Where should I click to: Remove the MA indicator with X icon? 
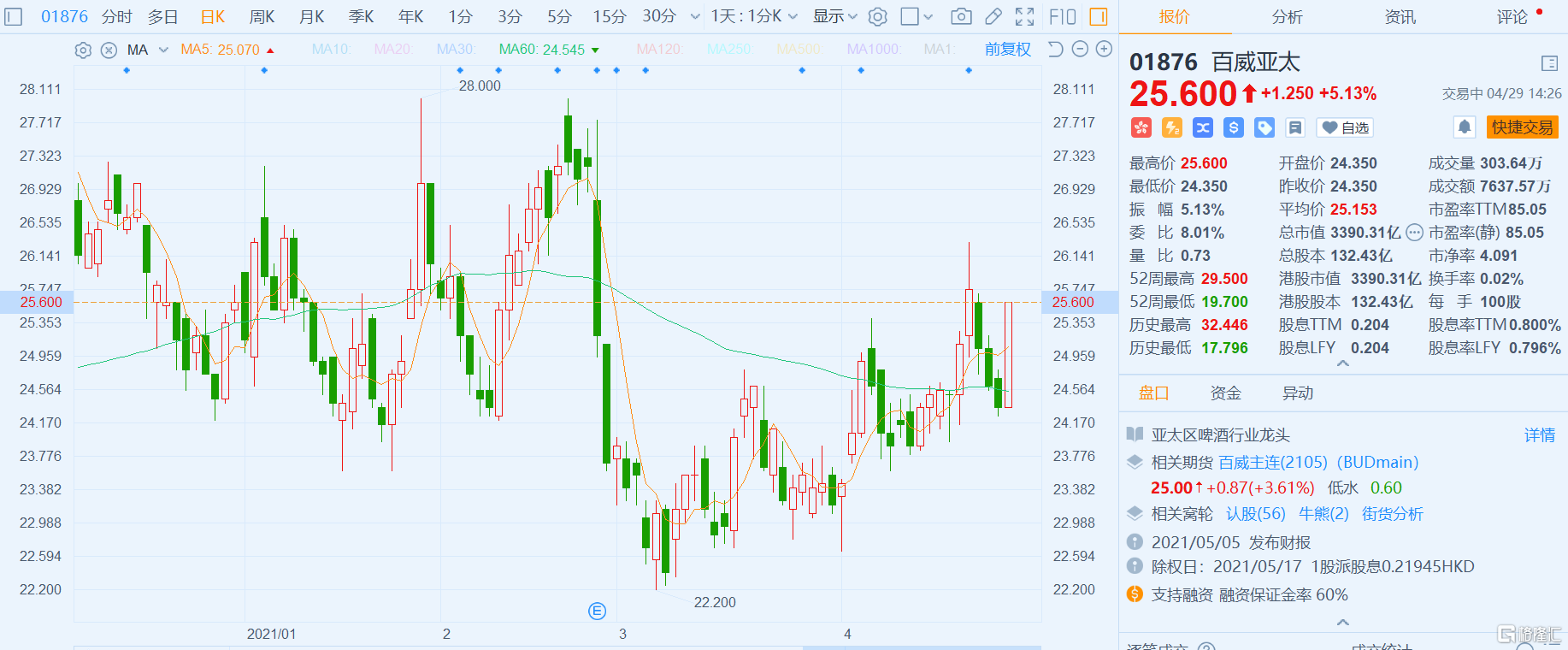tap(109, 50)
